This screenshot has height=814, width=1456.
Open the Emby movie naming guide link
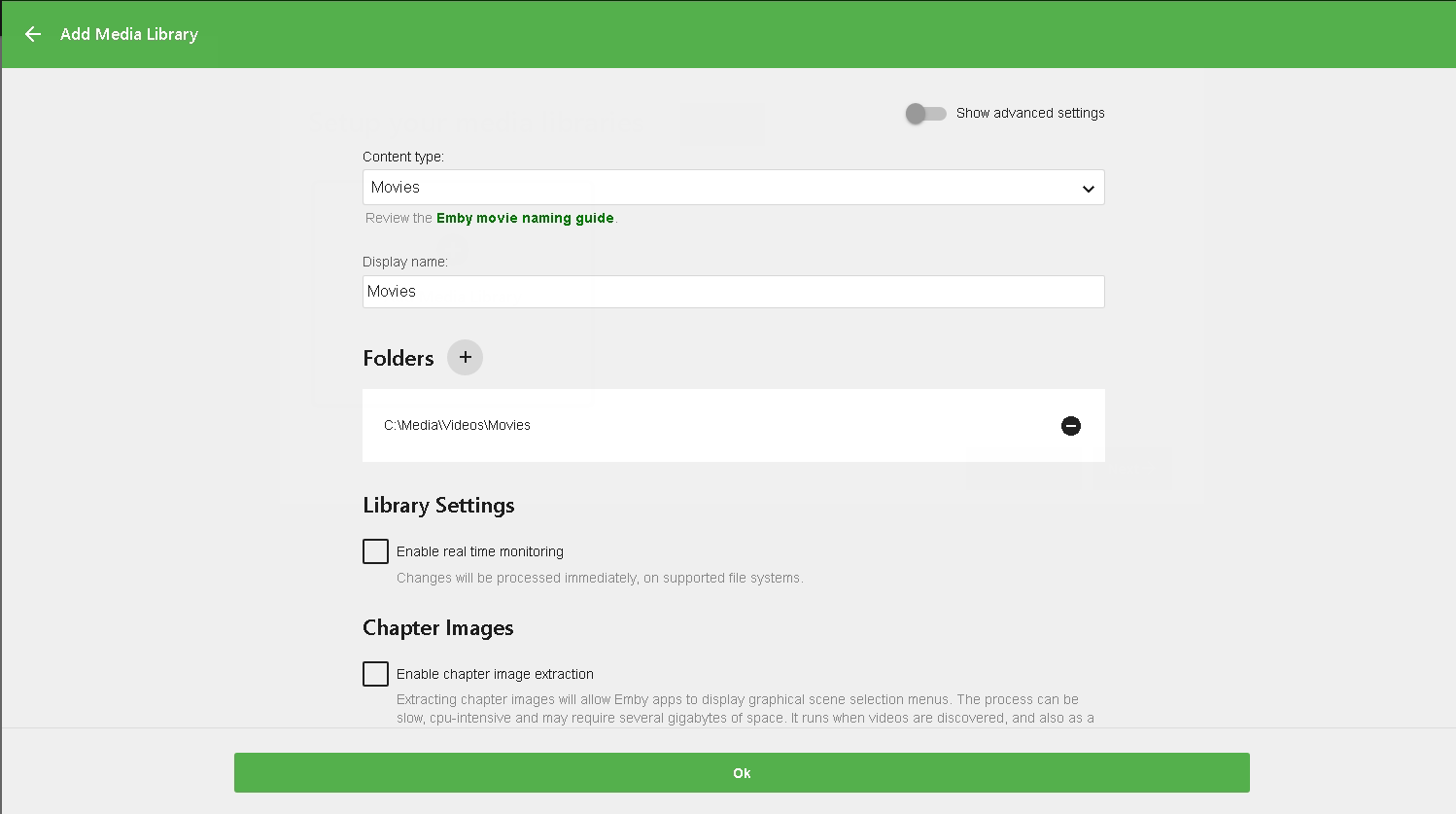pos(525,218)
